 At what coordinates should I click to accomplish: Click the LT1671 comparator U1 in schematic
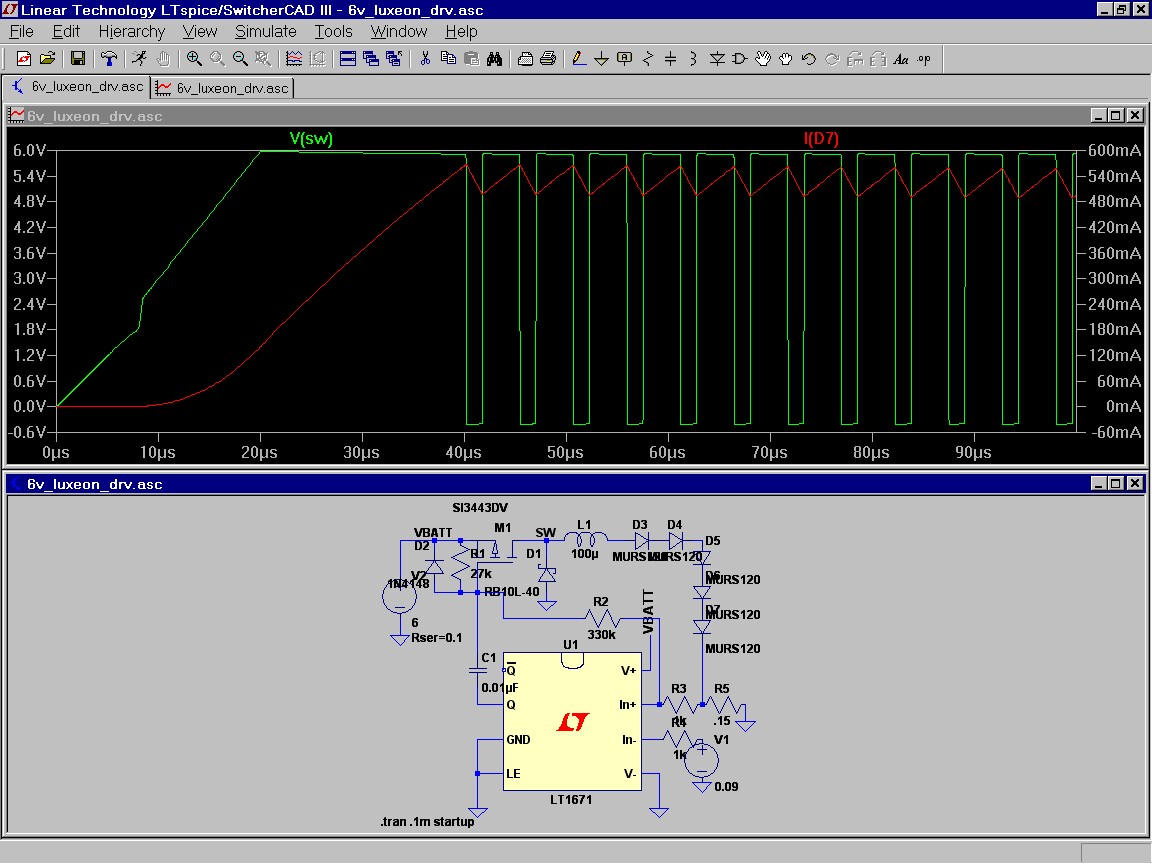point(572,721)
